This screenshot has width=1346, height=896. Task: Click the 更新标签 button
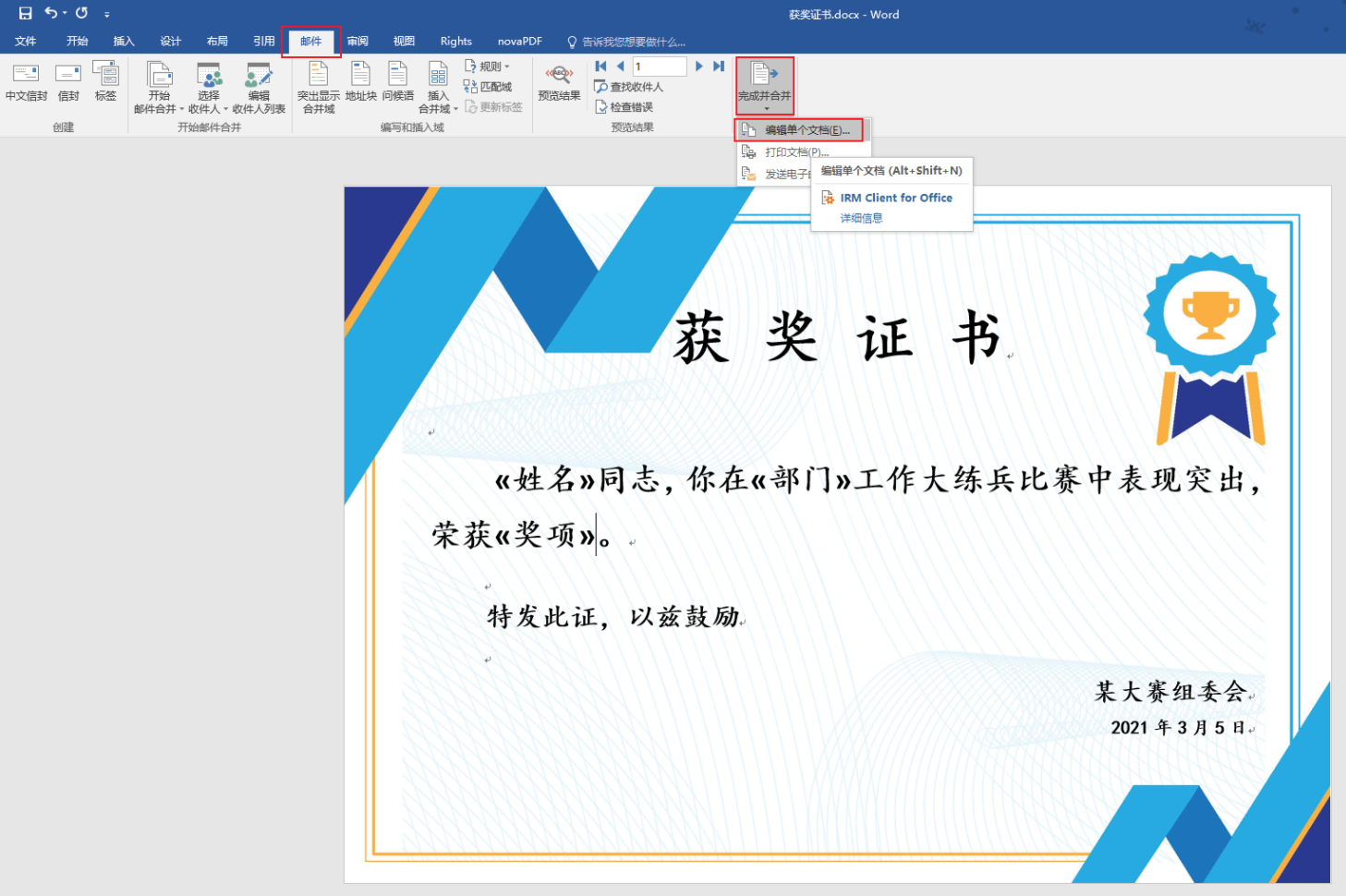click(493, 107)
